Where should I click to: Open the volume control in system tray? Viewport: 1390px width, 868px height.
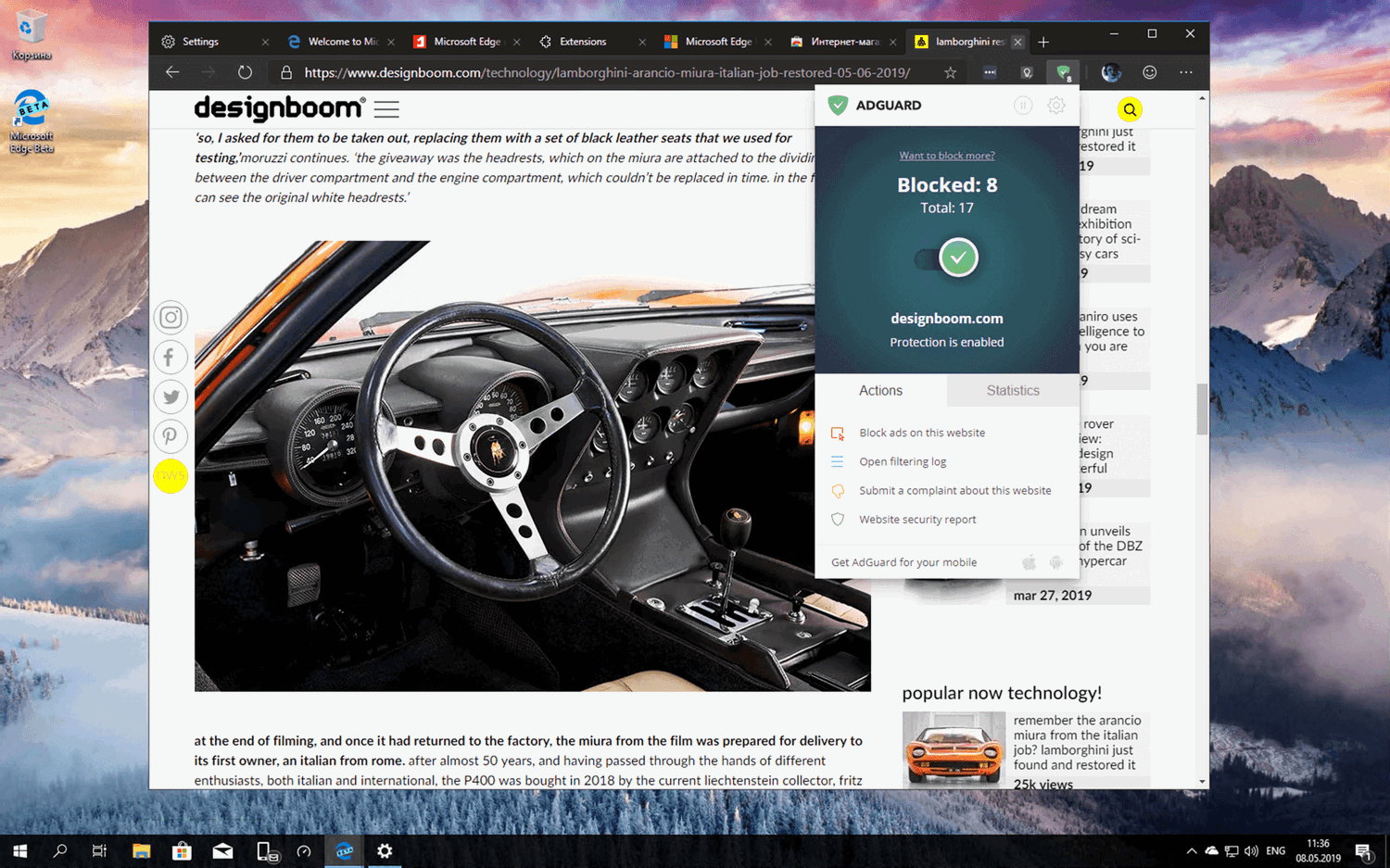[1251, 850]
